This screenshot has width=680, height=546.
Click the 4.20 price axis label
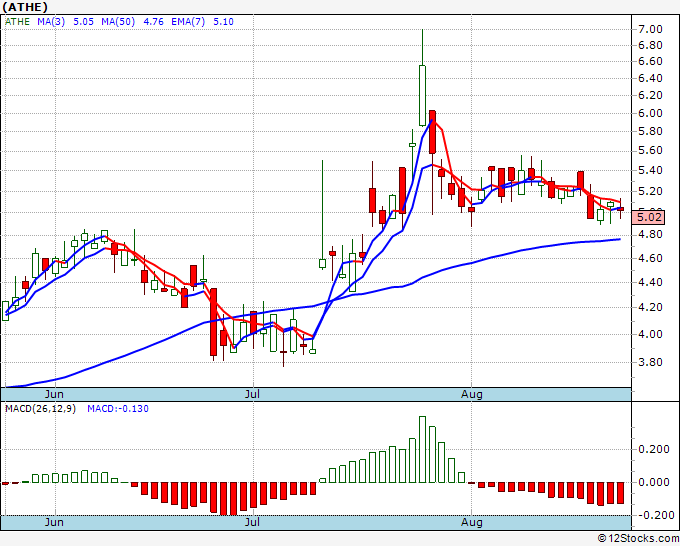650,307
